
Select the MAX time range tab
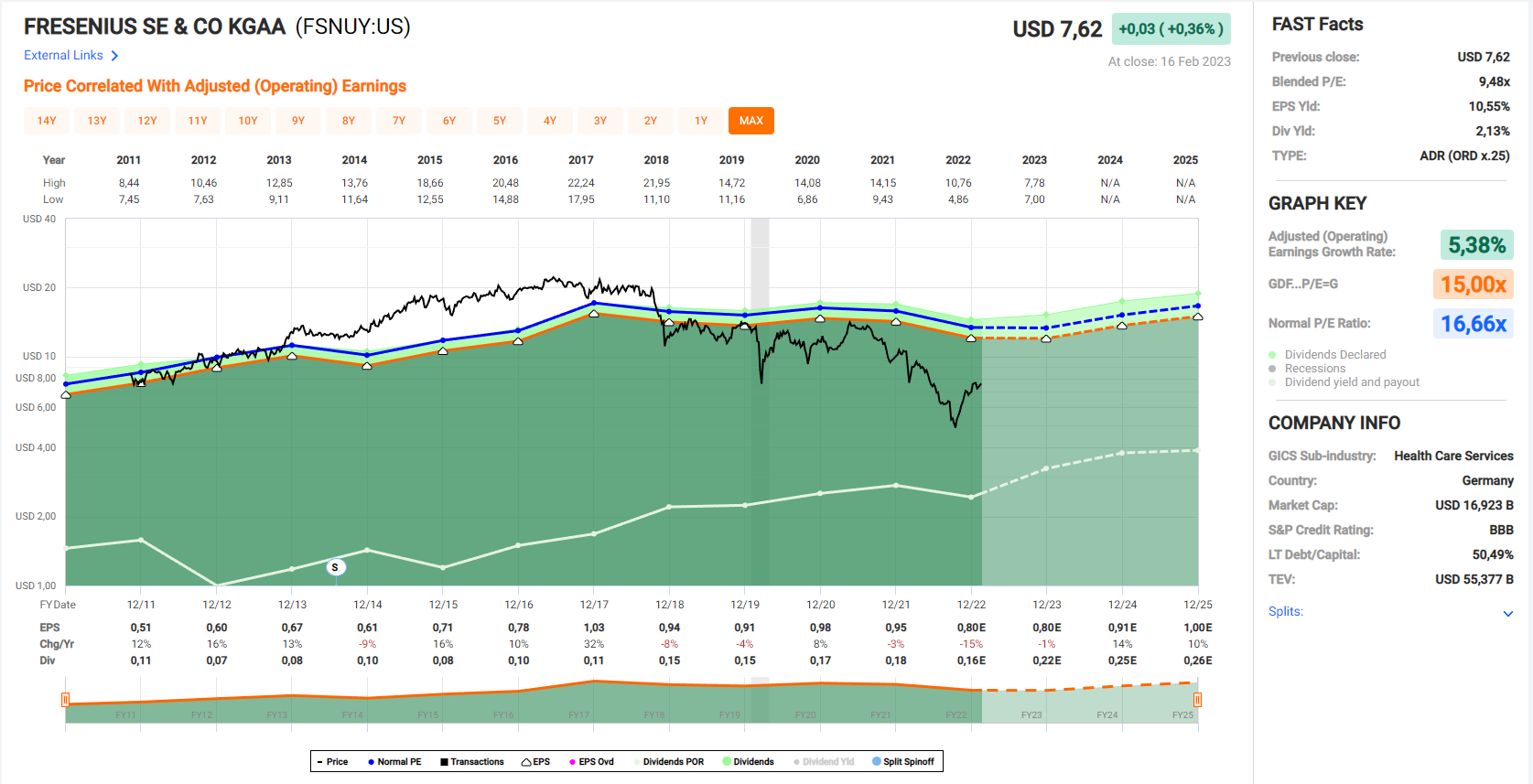[x=750, y=121]
